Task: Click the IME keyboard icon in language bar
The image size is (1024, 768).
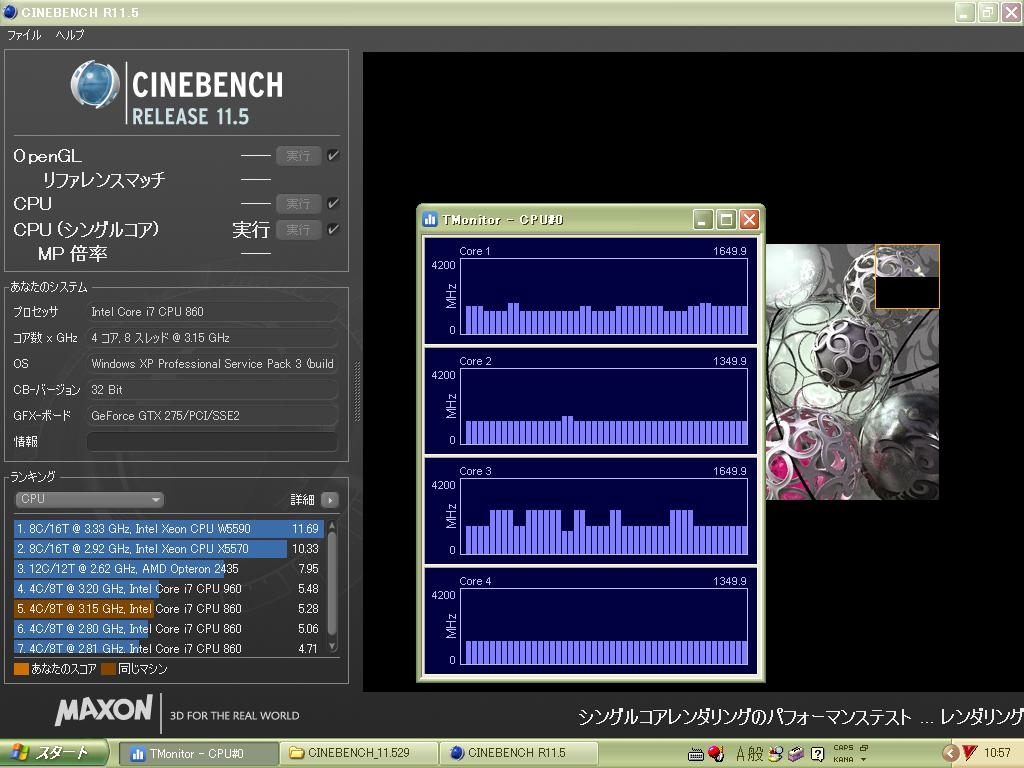Action: 697,753
